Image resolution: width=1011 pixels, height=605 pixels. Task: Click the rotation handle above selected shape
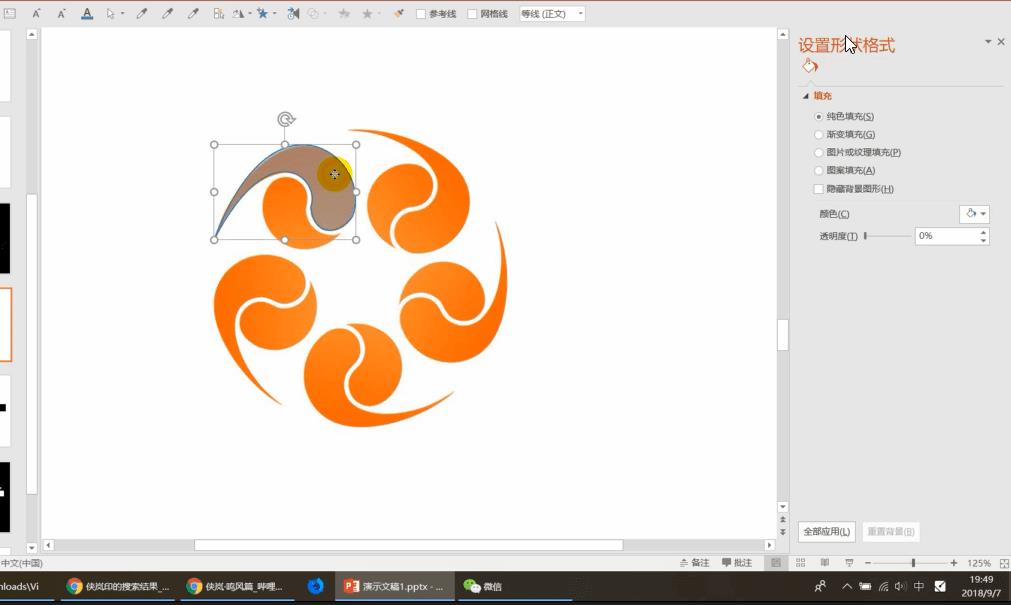[286, 120]
